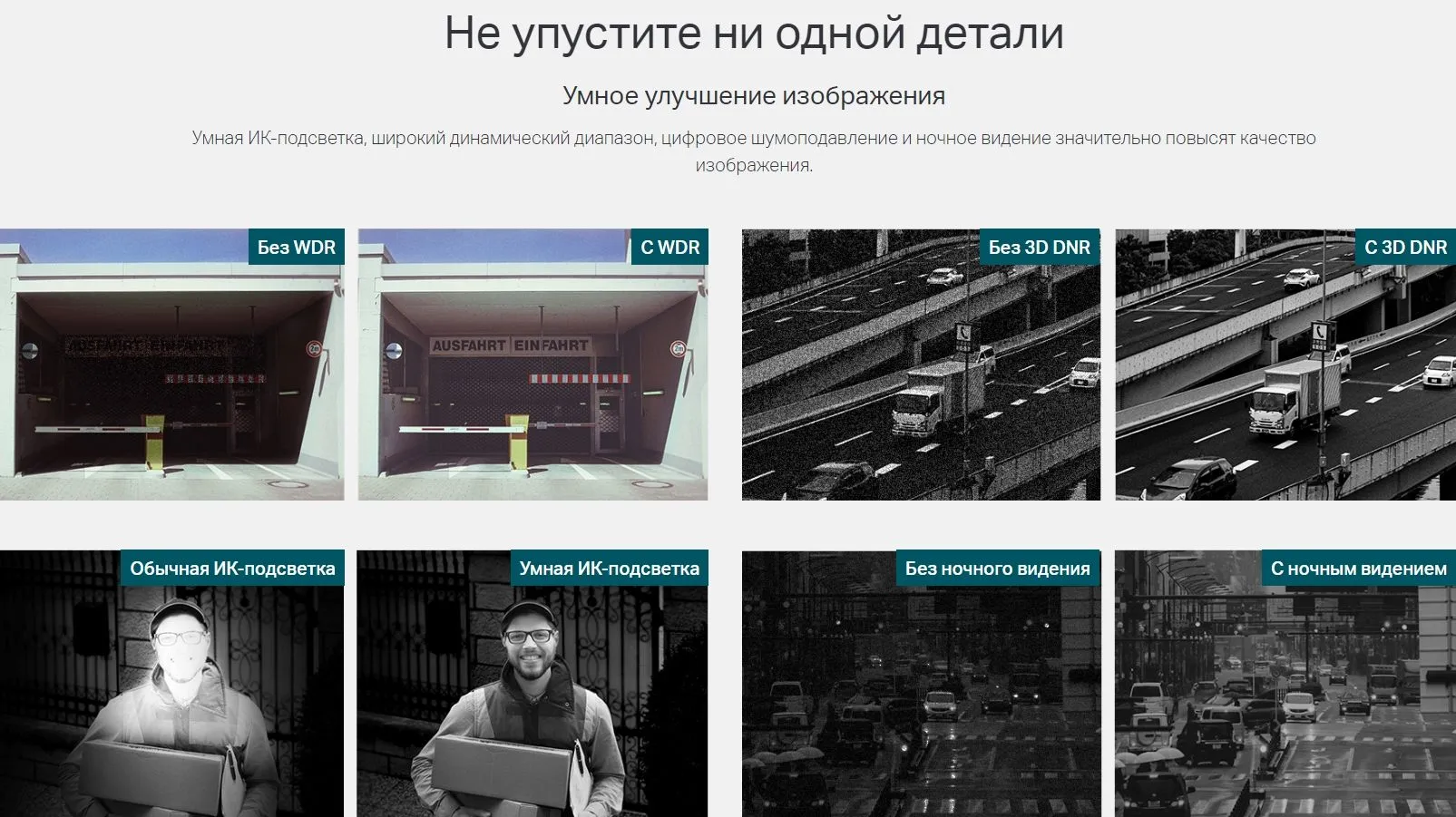This screenshot has width=1456, height=817.
Task: Click the 'Обычная ИК-подсветка' label
Action: click(232, 569)
